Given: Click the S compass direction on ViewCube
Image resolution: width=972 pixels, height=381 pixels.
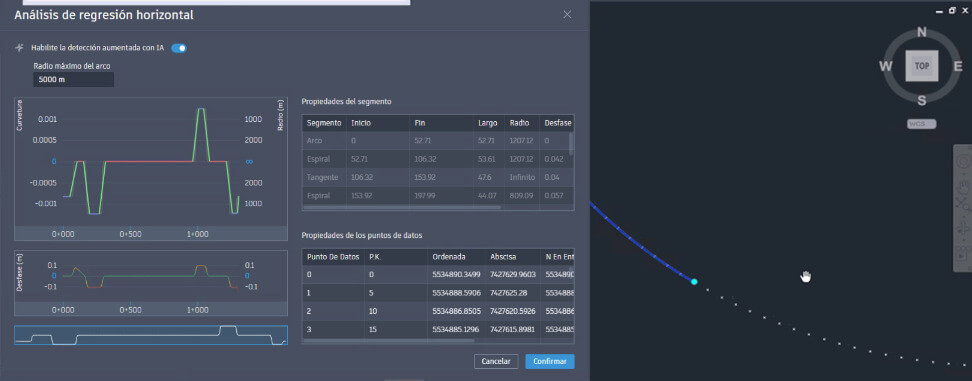Looking at the screenshot, I should click(922, 101).
